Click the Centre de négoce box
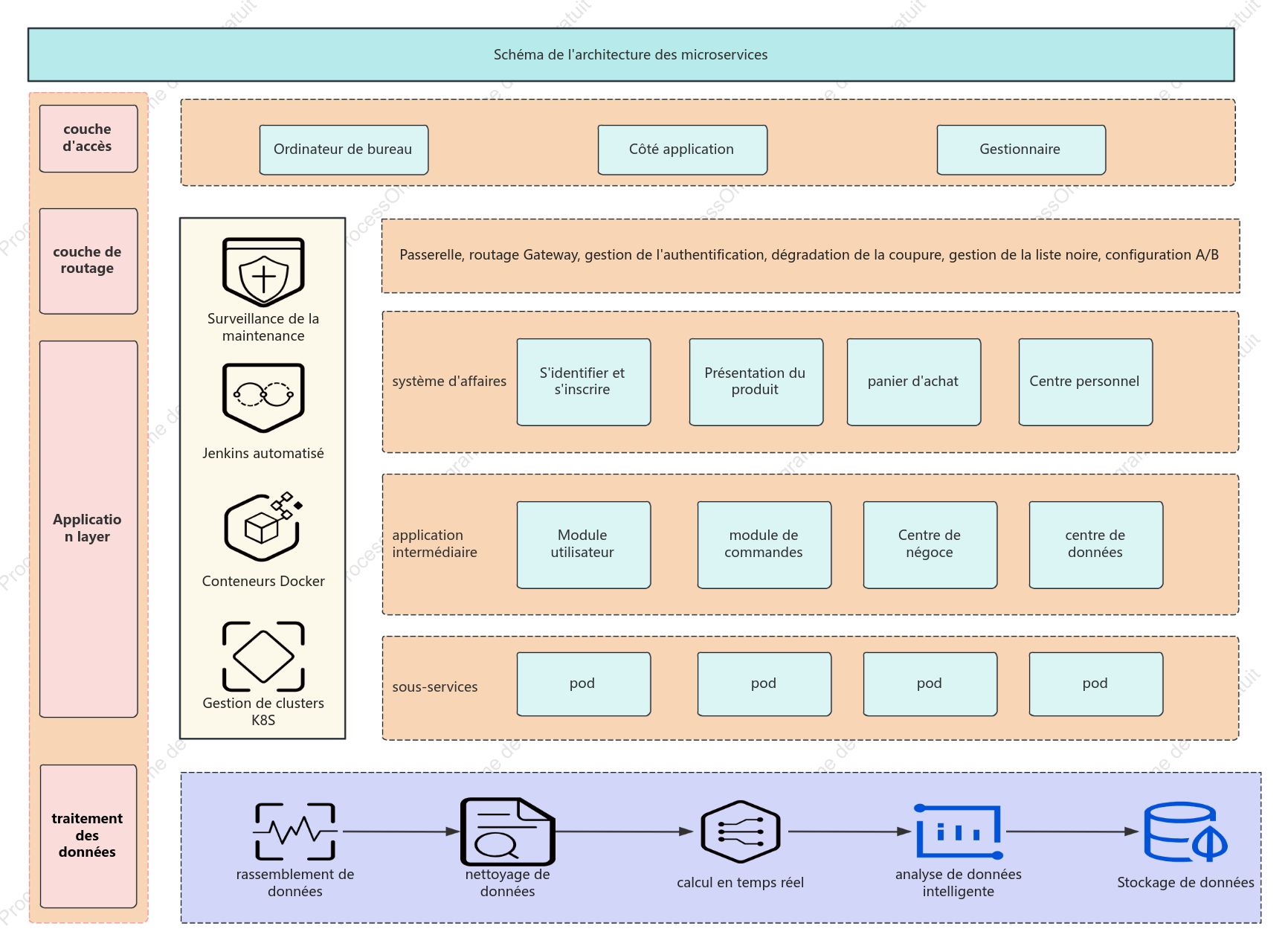This screenshot has width=1288, height=949. point(930,545)
